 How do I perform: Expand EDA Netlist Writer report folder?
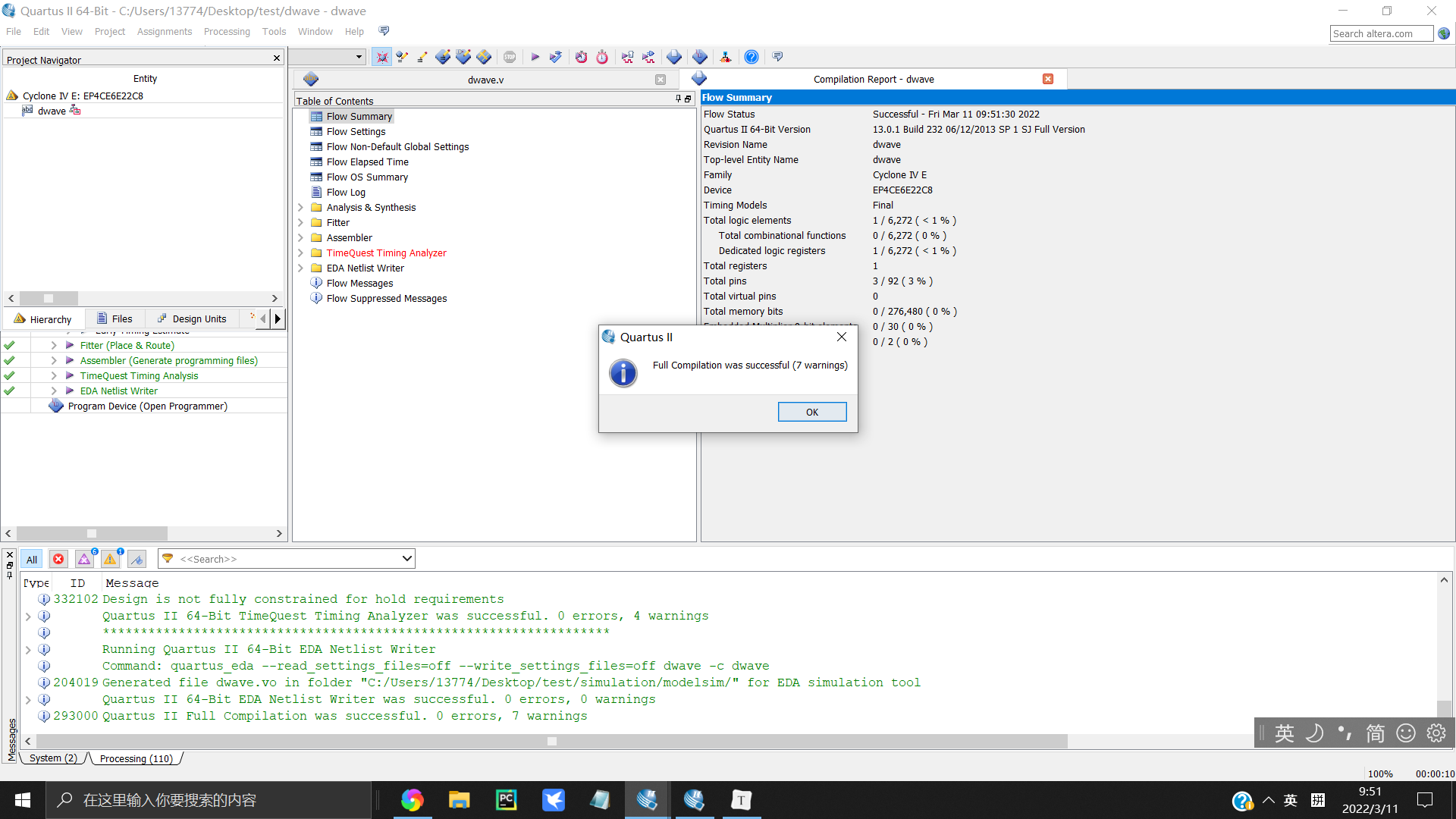click(x=300, y=268)
